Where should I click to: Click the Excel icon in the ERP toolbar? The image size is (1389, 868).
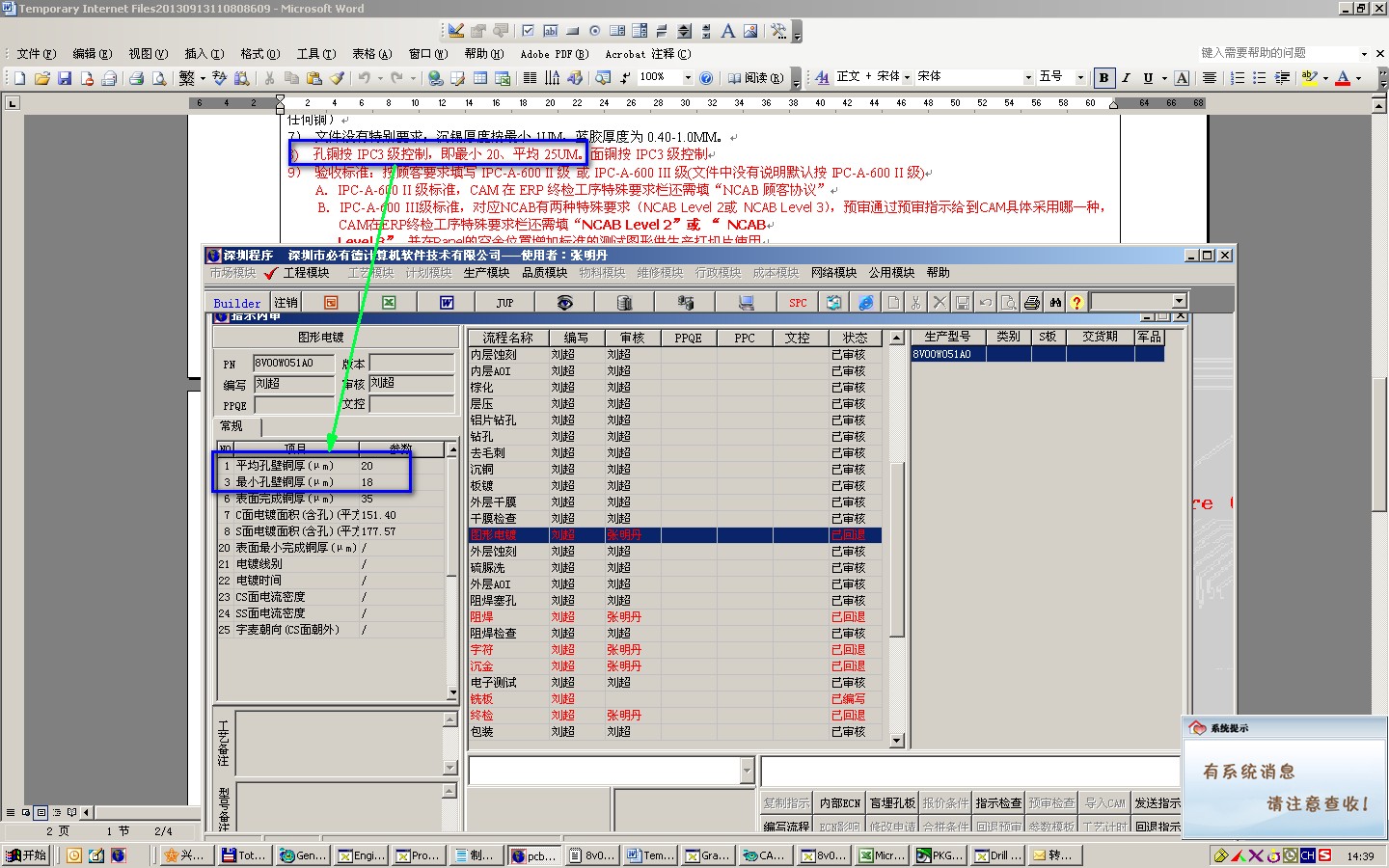click(x=389, y=303)
